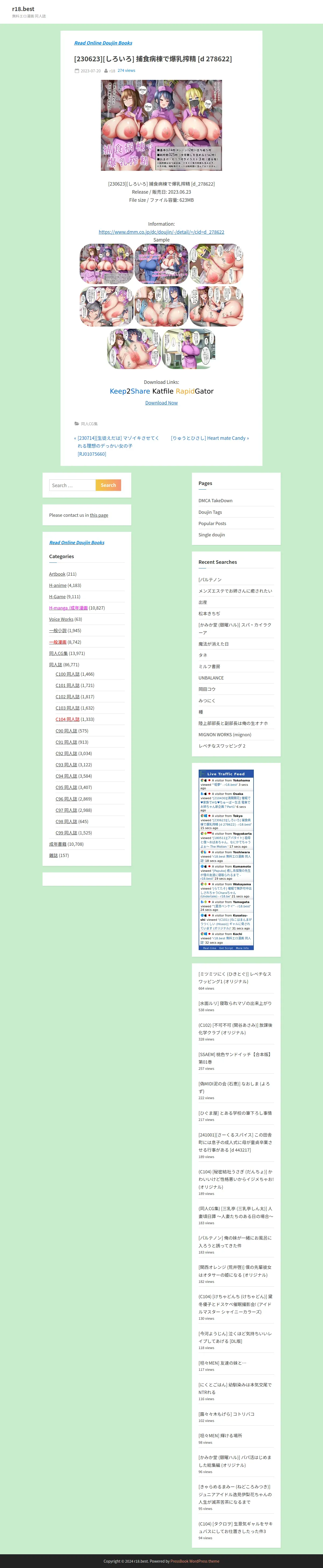Viewport: 323px width, 1568px height.
Task: Click the orange Search button
Action: coord(108,485)
